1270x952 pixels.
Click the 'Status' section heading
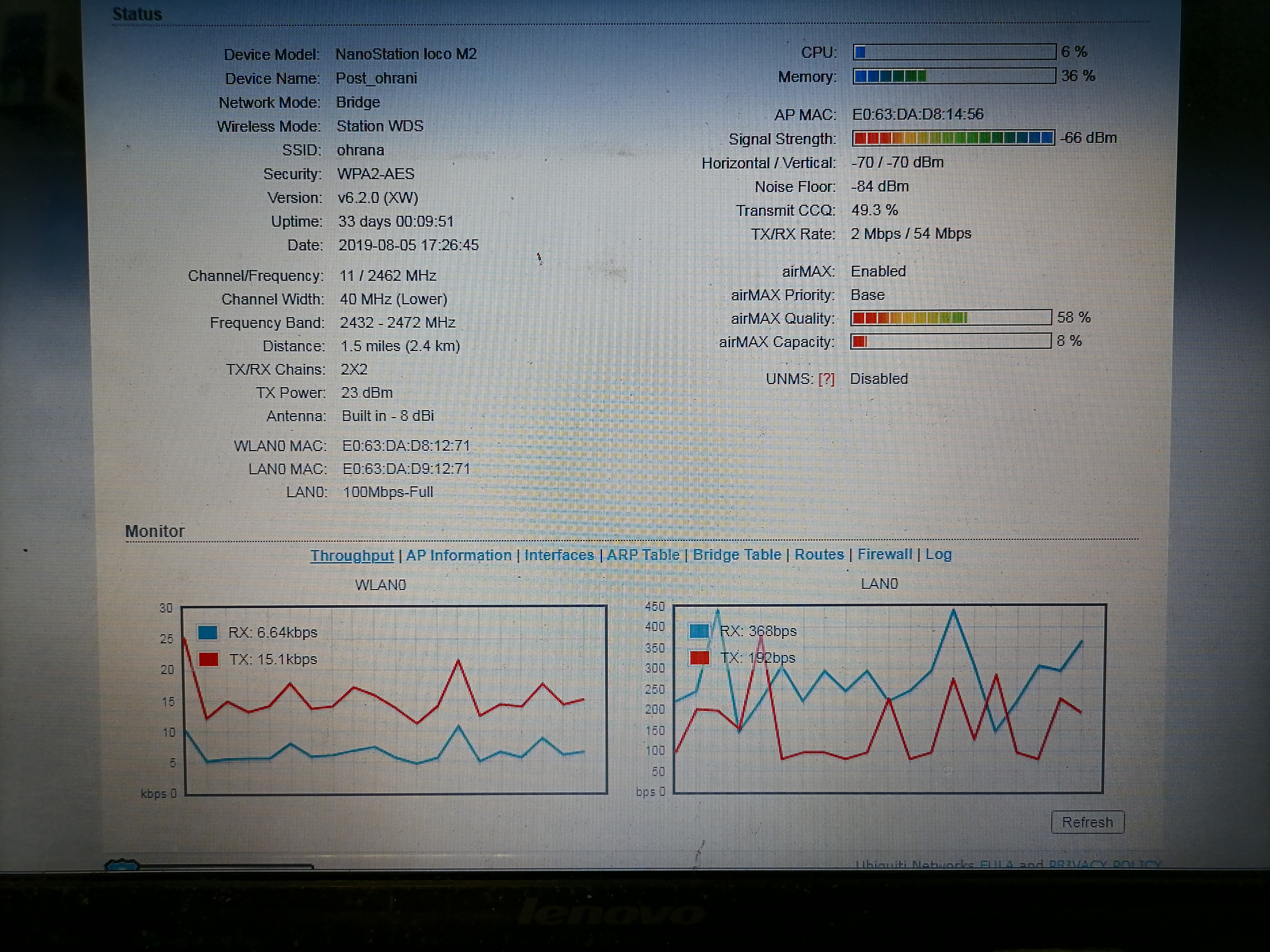137,14
